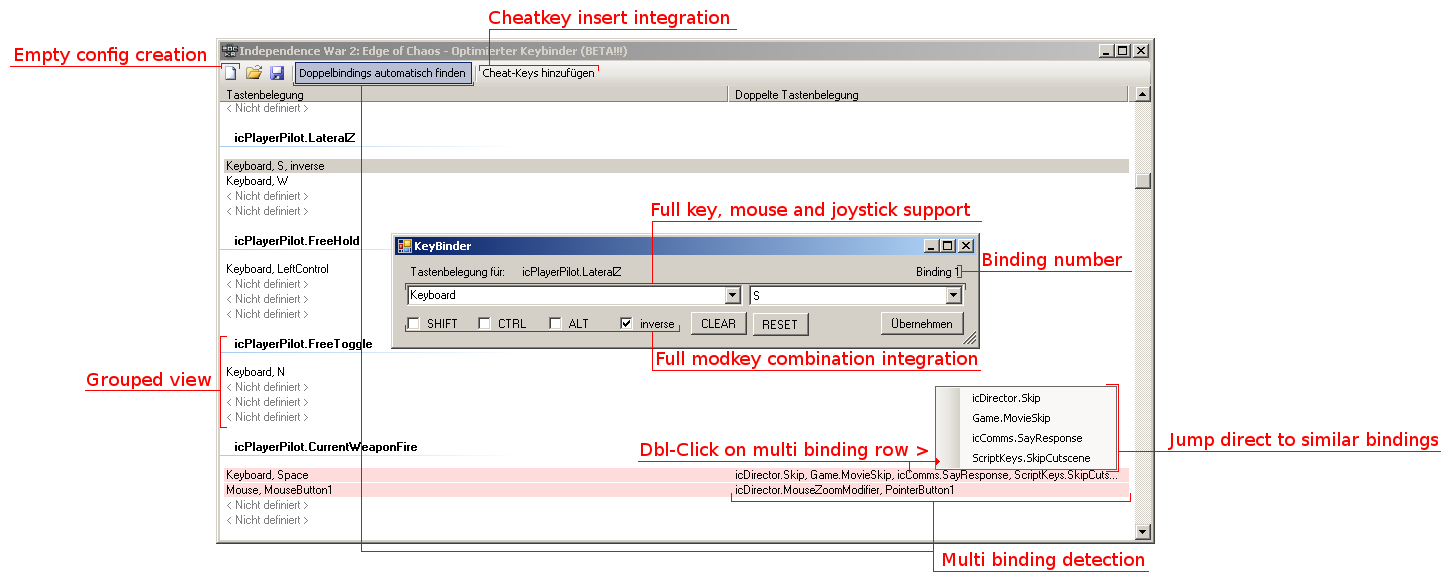Enable the CTRL modifier checkbox
Image resolution: width=1451 pixels, height=582 pixels.
tap(484, 324)
